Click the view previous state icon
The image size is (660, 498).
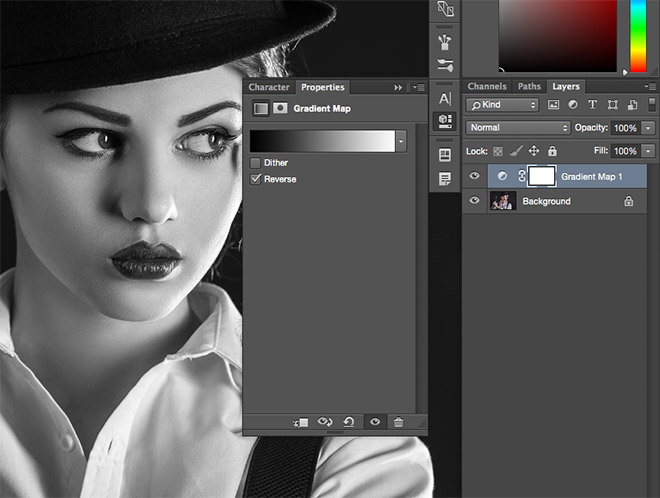click(x=325, y=422)
